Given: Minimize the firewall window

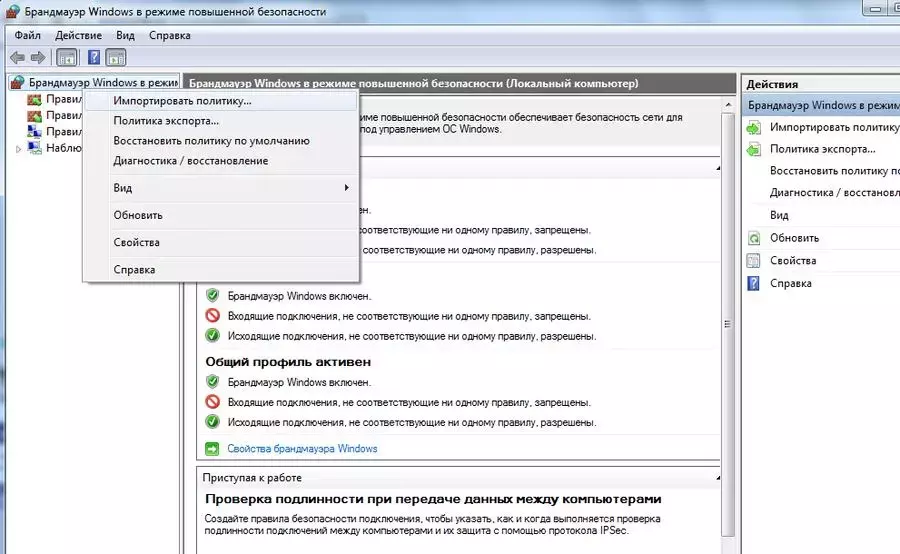Looking at the screenshot, I should click(x=876, y=8).
